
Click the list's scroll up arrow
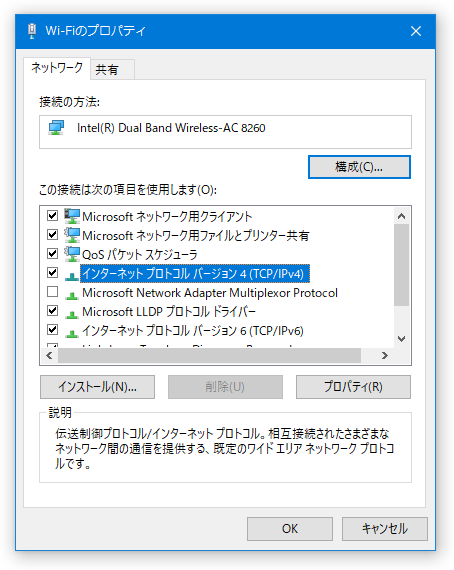(x=401, y=216)
